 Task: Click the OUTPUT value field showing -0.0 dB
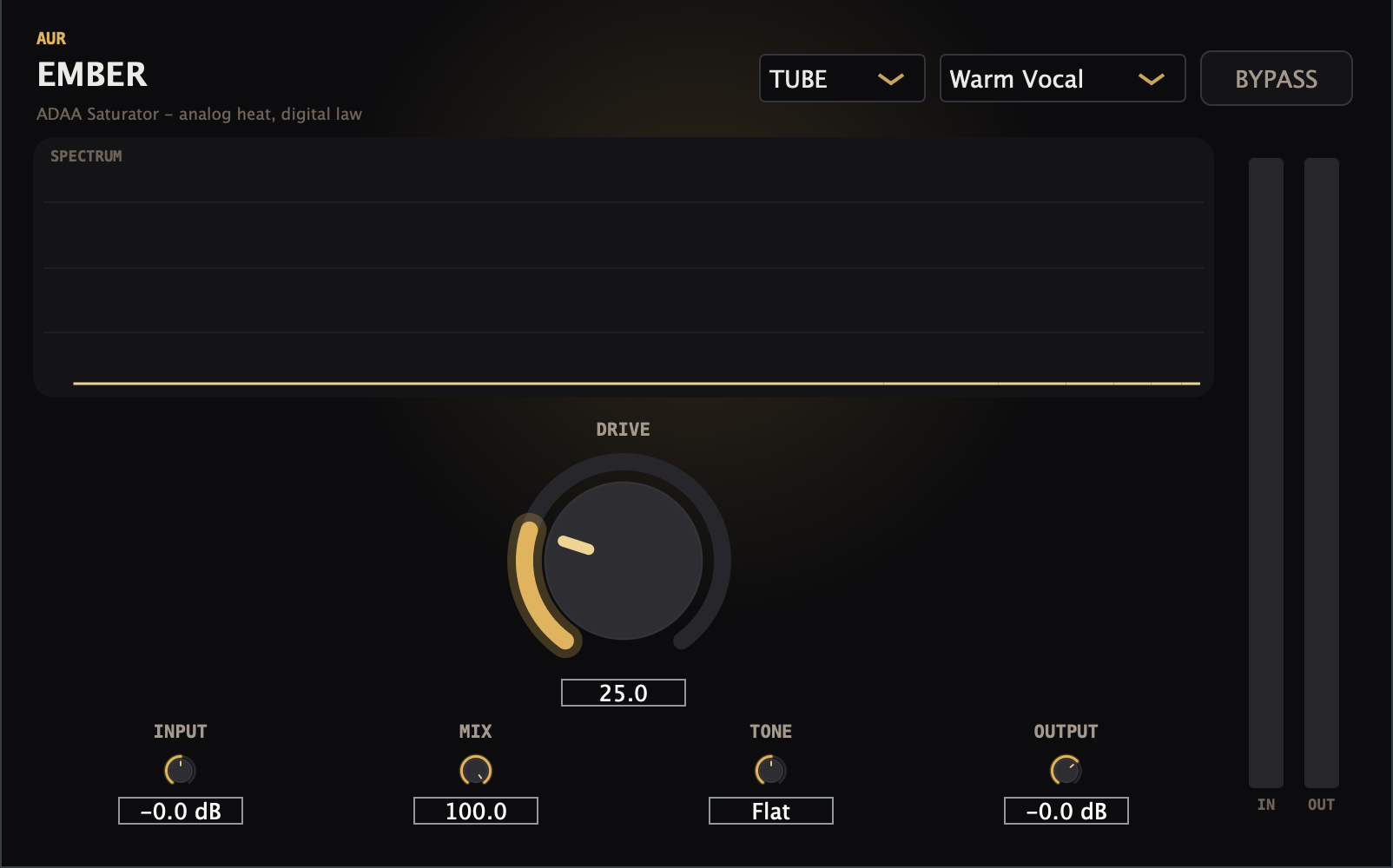point(1066,811)
